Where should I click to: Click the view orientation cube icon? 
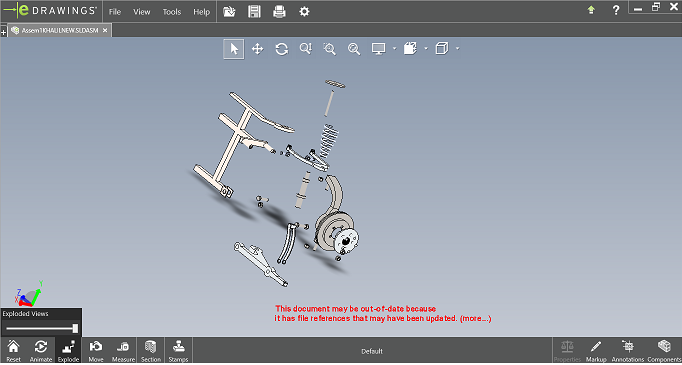click(442, 49)
